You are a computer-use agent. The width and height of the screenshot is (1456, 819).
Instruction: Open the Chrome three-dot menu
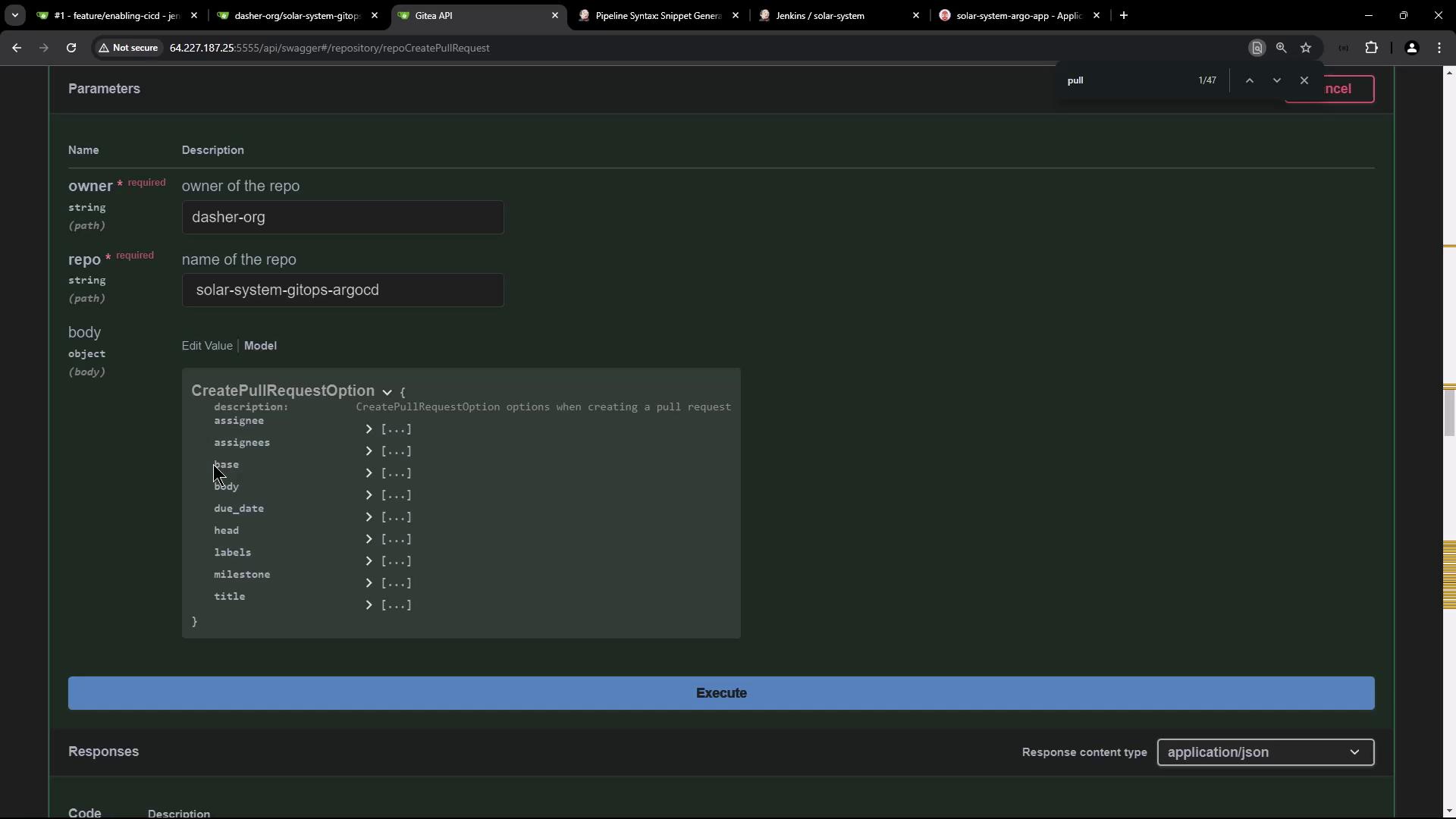tap(1439, 48)
